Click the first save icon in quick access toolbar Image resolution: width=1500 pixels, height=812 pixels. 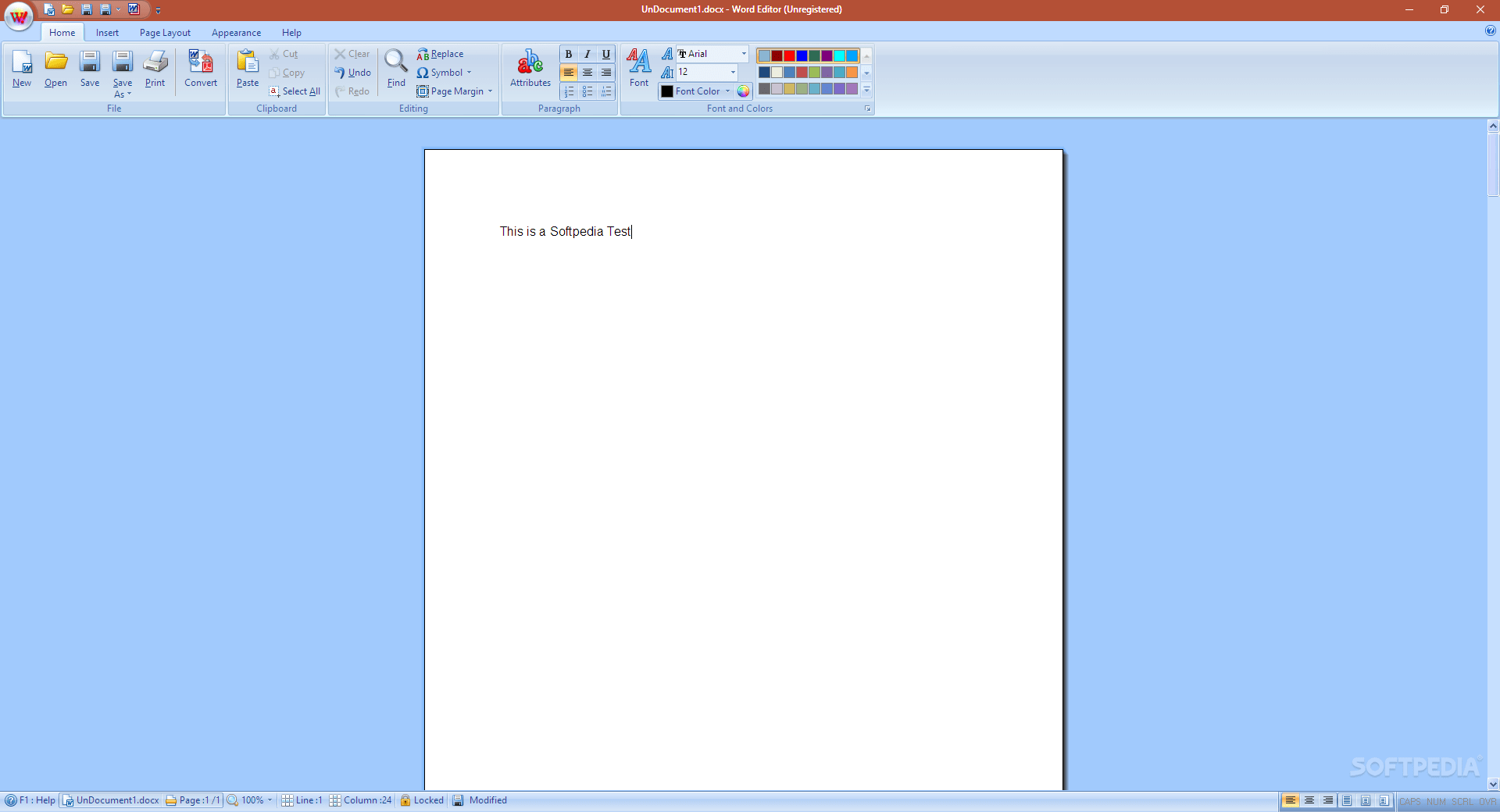click(87, 9)
